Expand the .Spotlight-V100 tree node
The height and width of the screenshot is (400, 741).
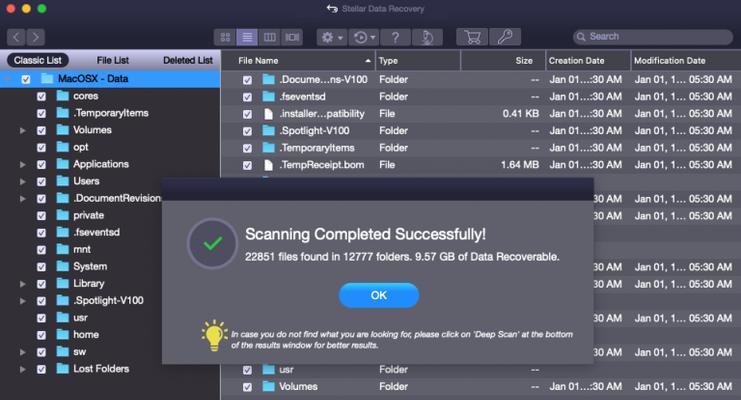tap(22, 301)
